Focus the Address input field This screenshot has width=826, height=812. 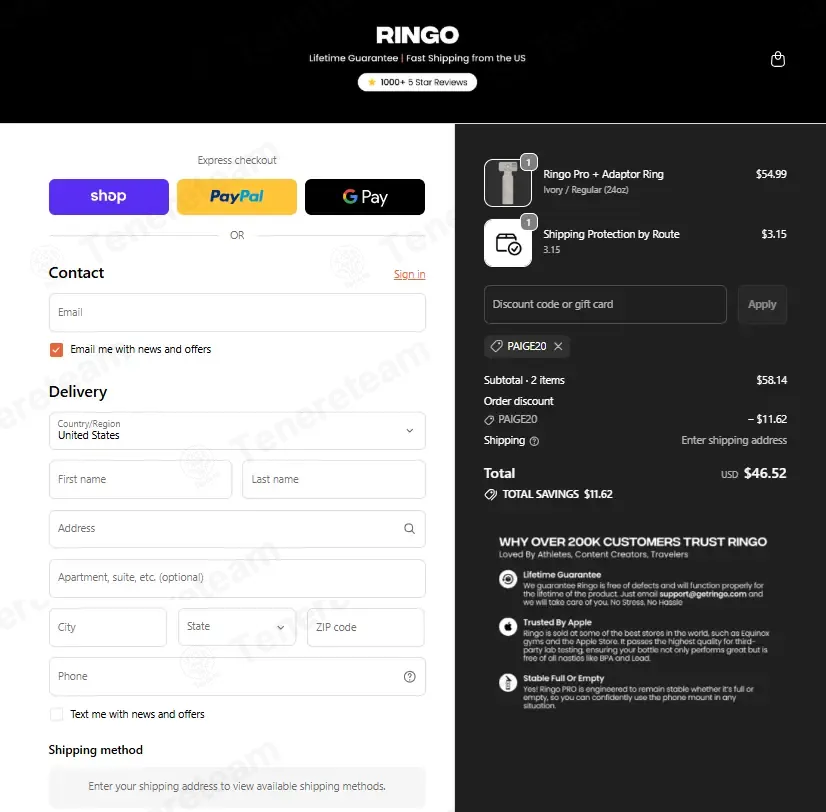237,529
